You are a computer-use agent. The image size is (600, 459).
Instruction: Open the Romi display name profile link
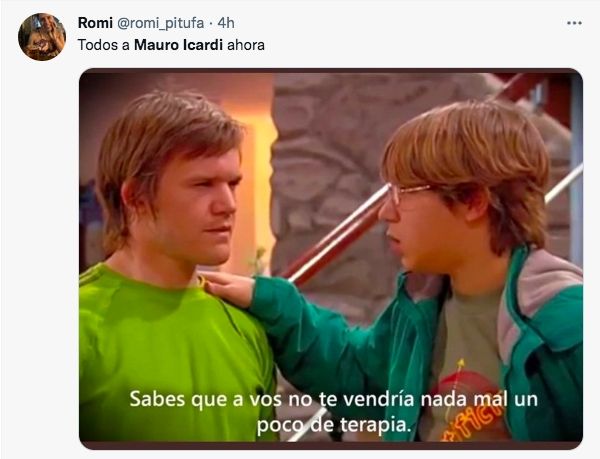pos(95,23)
